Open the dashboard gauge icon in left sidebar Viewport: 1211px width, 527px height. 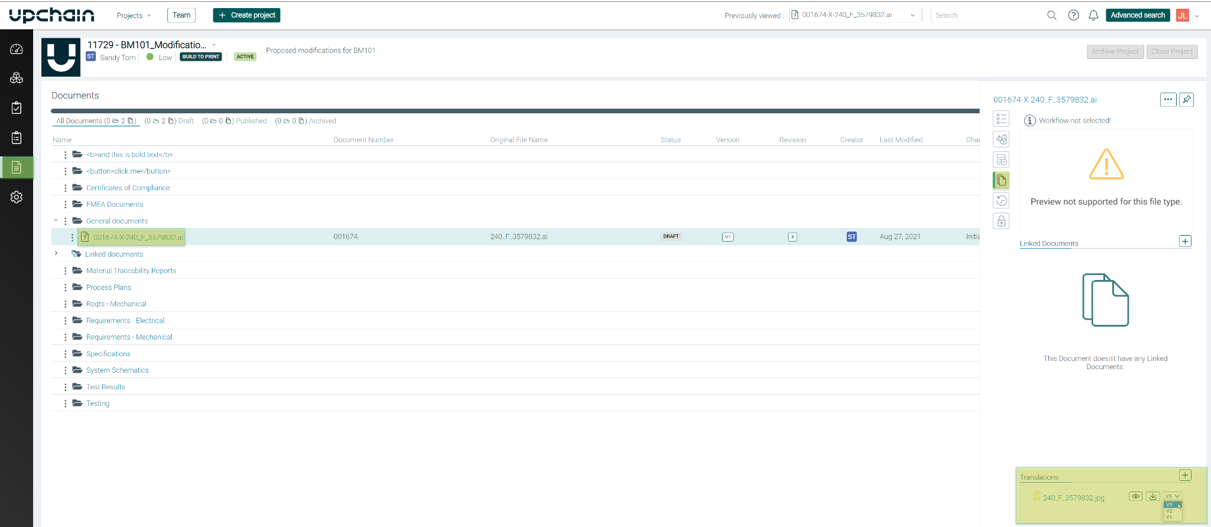(x=16, y=48)
